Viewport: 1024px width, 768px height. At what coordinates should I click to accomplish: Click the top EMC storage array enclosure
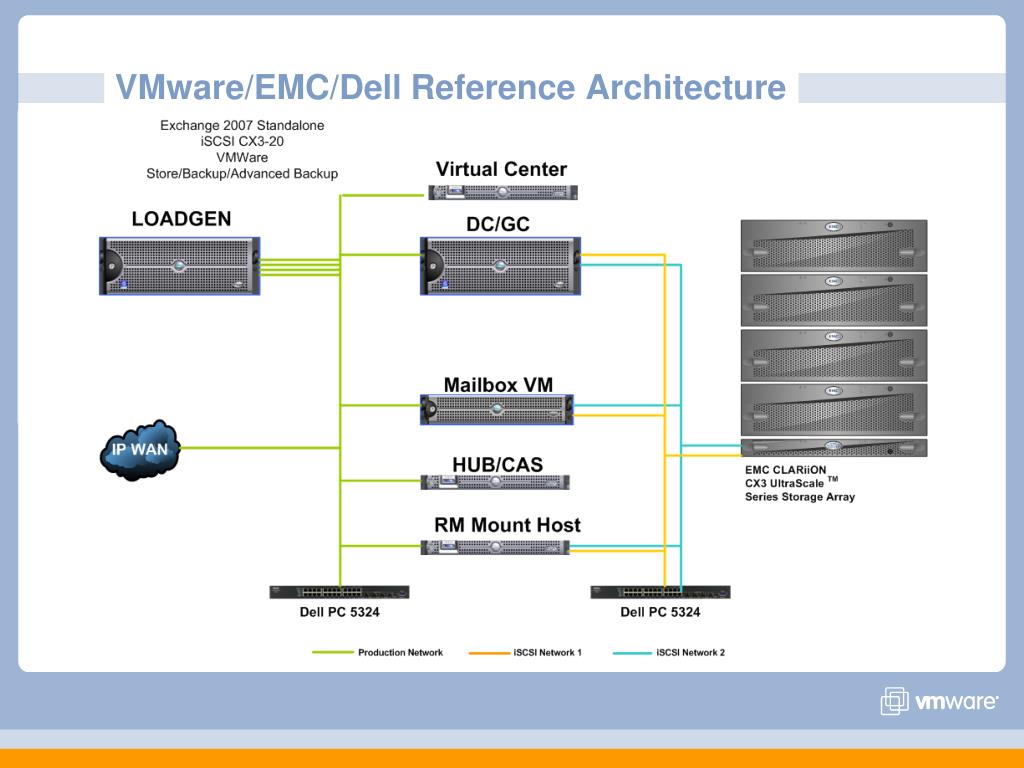834,246
